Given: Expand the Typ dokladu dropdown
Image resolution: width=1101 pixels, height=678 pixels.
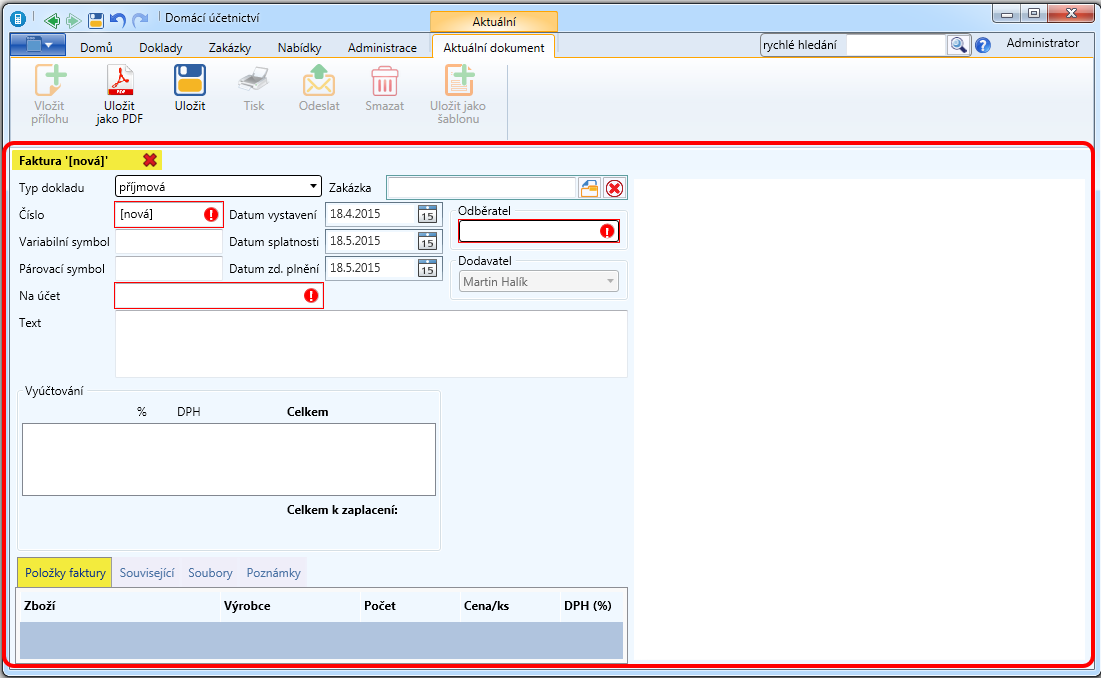Looking at the screenshot, I should coord(313,187).
